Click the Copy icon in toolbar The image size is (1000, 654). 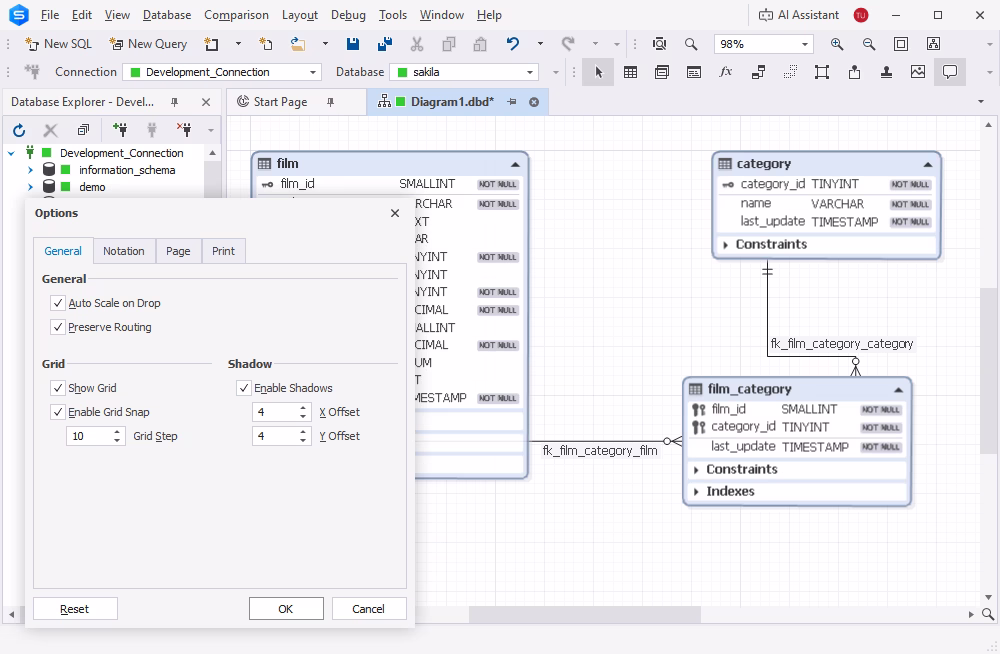click(x=448, y=44)
